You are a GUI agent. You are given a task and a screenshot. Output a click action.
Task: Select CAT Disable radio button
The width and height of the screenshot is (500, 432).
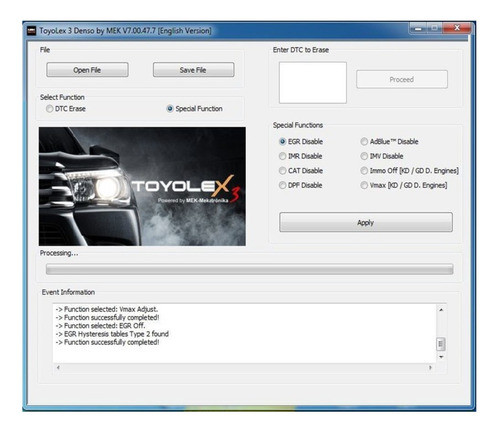pos(301,171)
